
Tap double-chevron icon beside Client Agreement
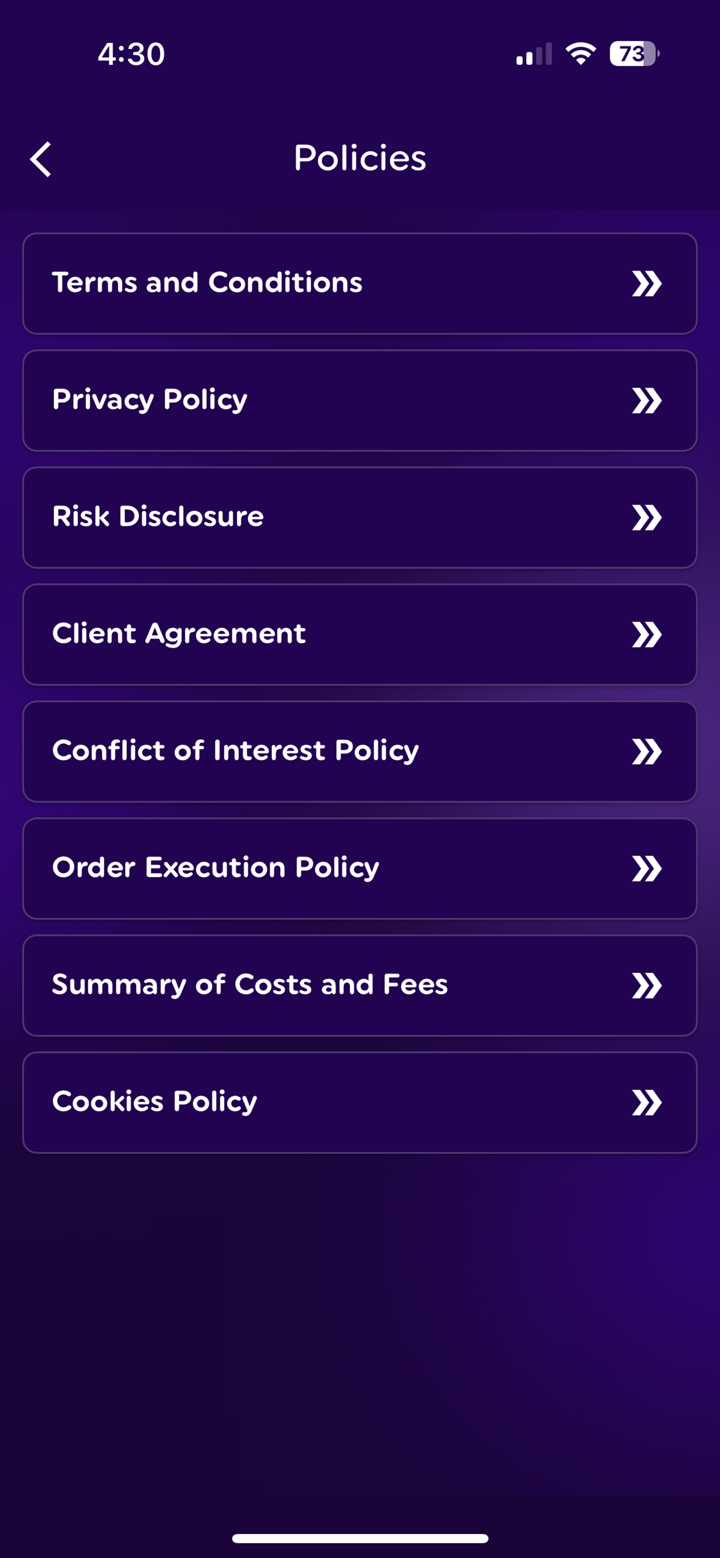pos(647,635)
